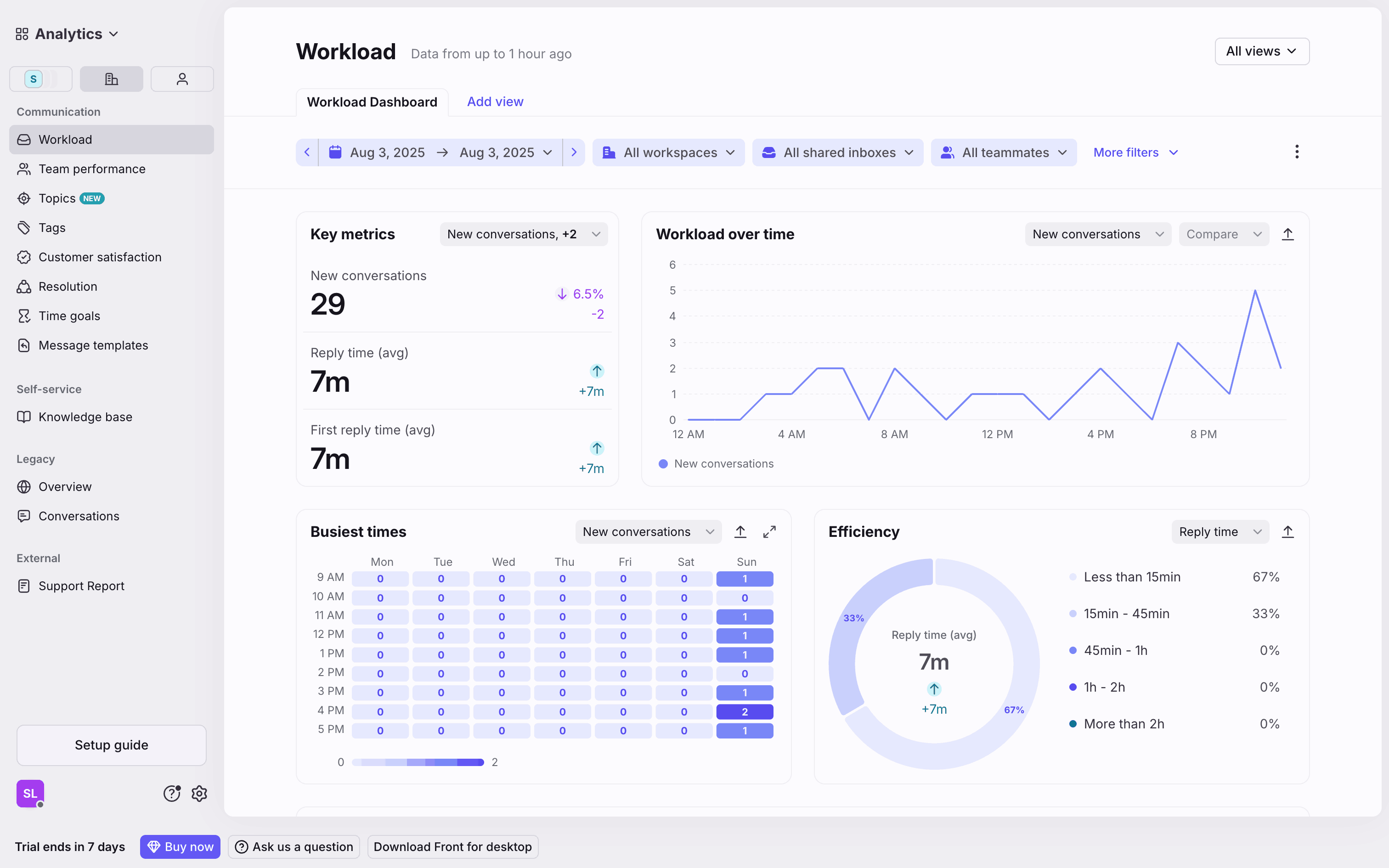Switch to the company building view toggle
Viewport: 1389px width, 868px height.
click(x=111, y=79)
